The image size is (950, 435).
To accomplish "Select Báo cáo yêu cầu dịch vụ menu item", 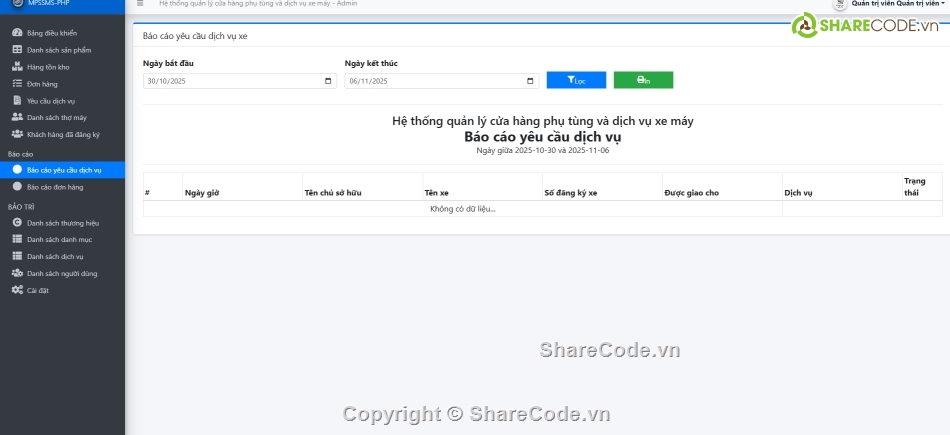I will tap(64, 170).
